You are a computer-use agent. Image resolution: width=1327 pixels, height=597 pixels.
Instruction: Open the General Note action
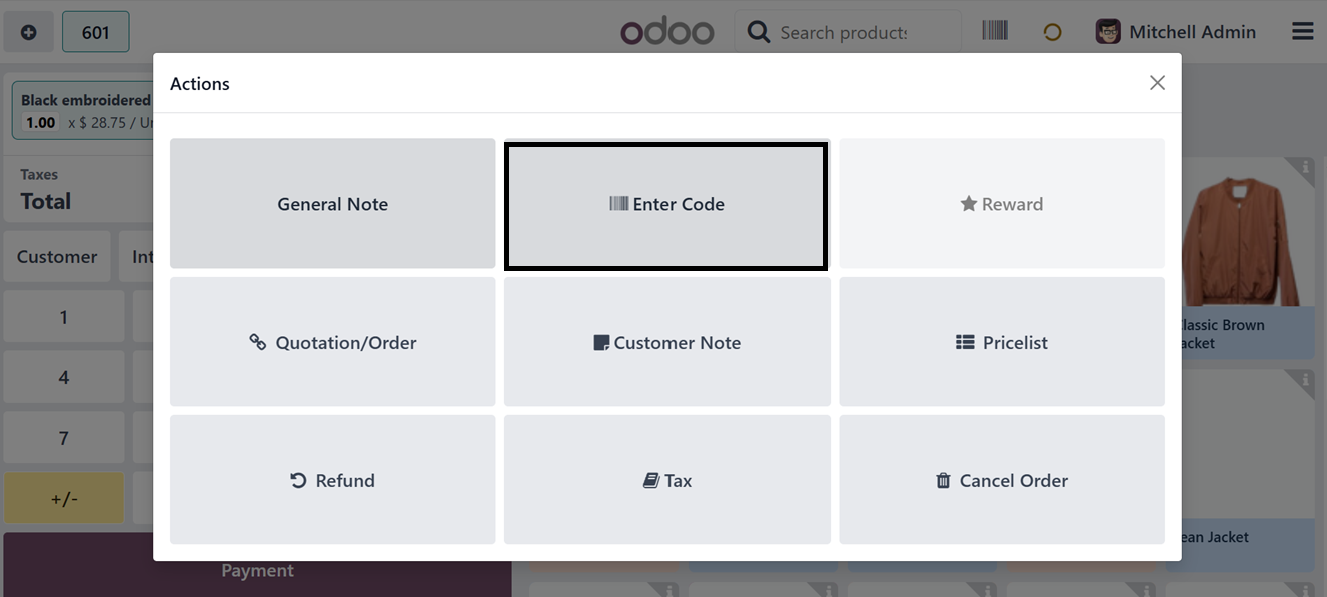[332, 204]
